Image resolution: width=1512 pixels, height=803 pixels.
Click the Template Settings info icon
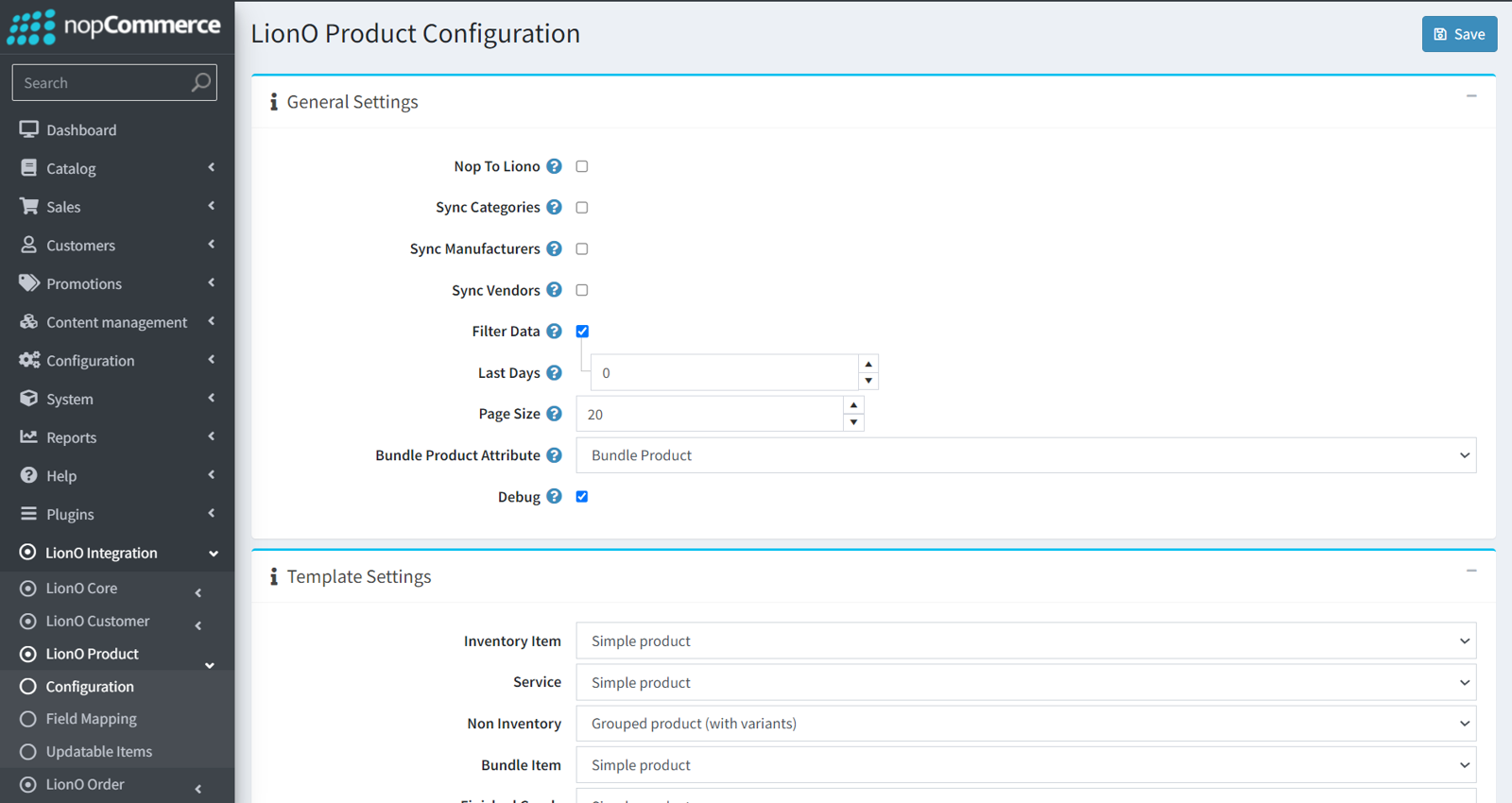click(x=274, y=576)
